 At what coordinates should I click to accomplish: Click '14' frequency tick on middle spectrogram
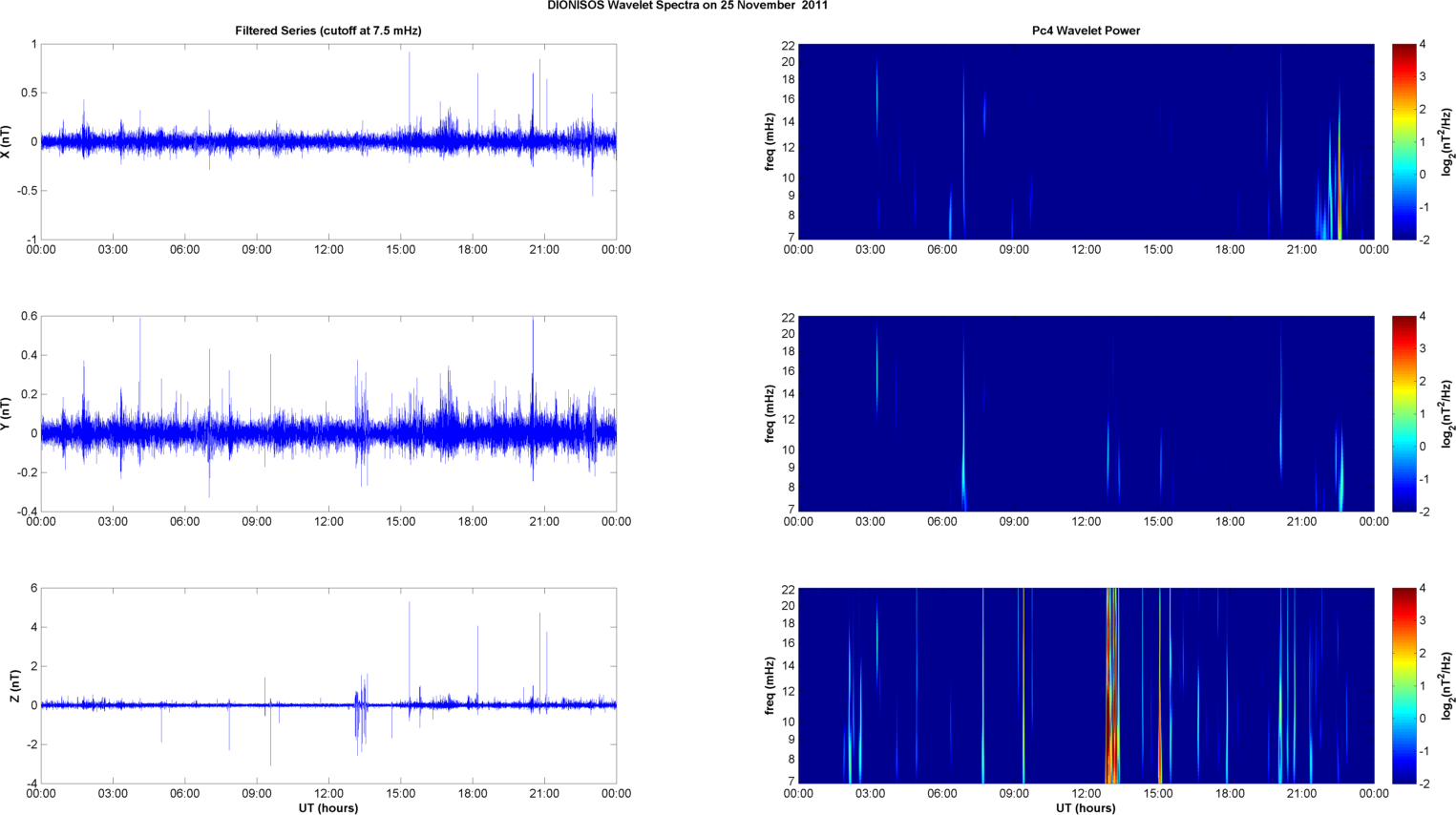pos(788,394)
